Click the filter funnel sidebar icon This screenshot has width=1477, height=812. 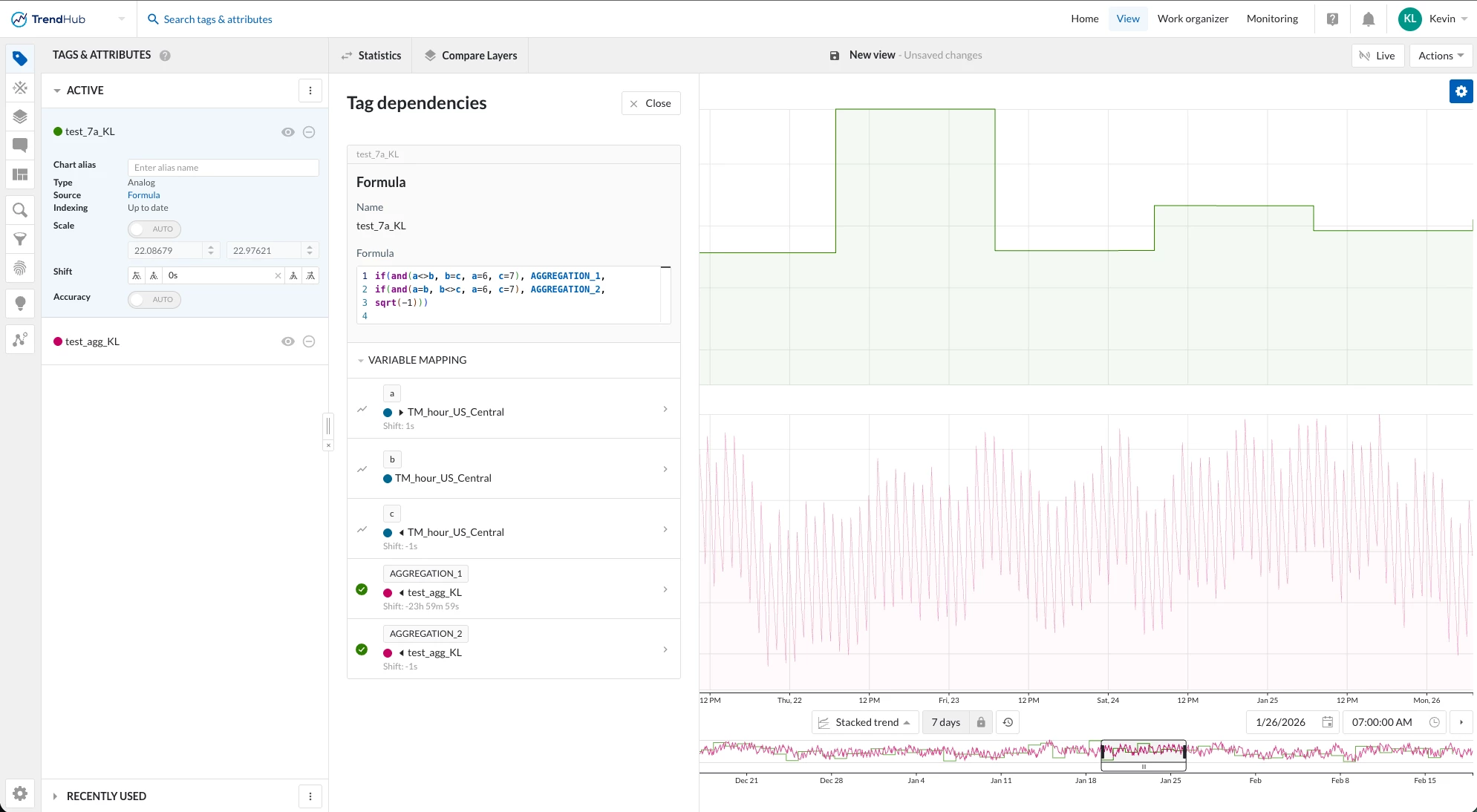(x=20, y=239)
